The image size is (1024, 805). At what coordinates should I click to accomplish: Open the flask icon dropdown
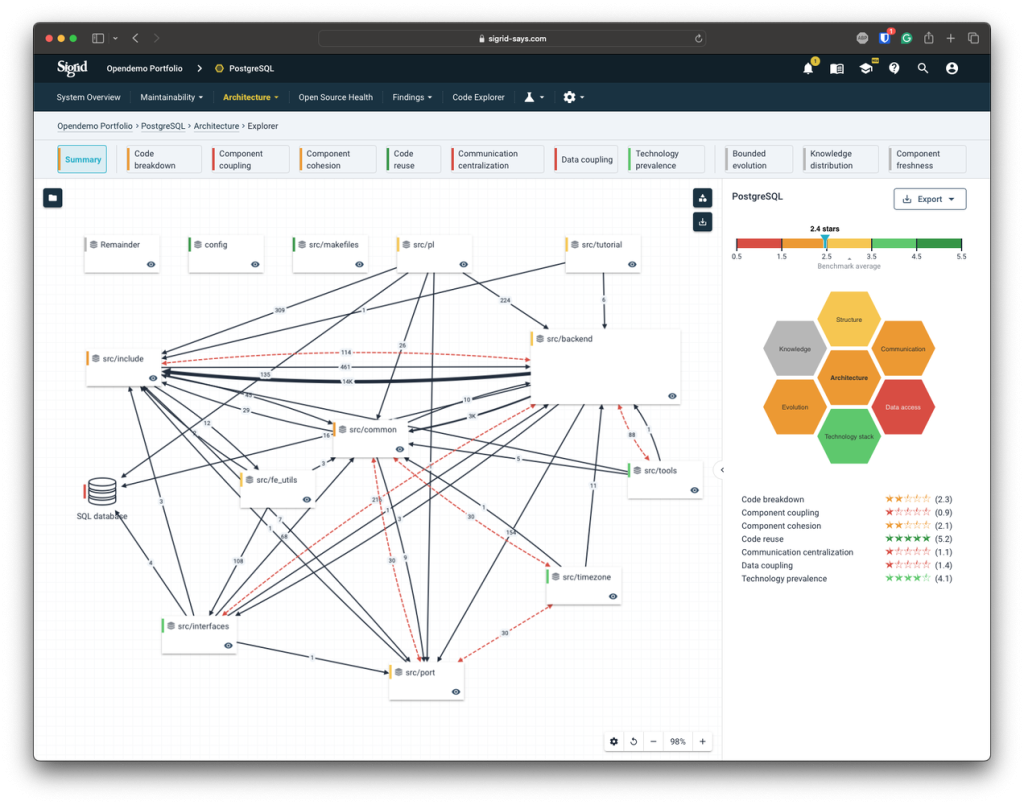(534, 97)
